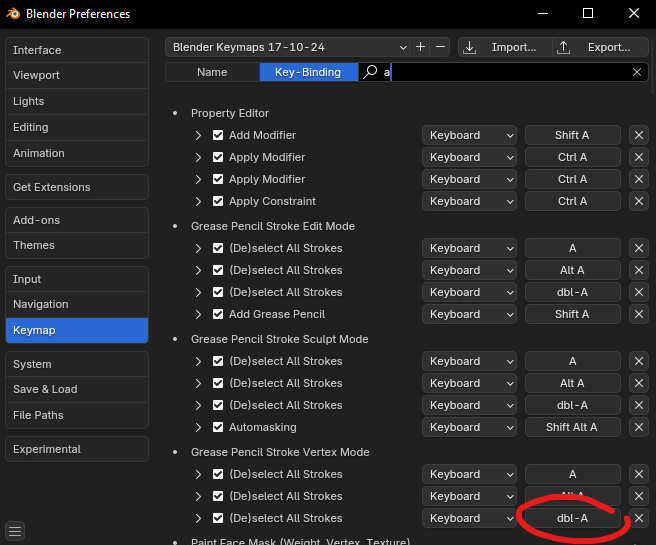
Task: Uncheck Sculpt Mode A (De)select All Strokes
Action: click(218, 361)
